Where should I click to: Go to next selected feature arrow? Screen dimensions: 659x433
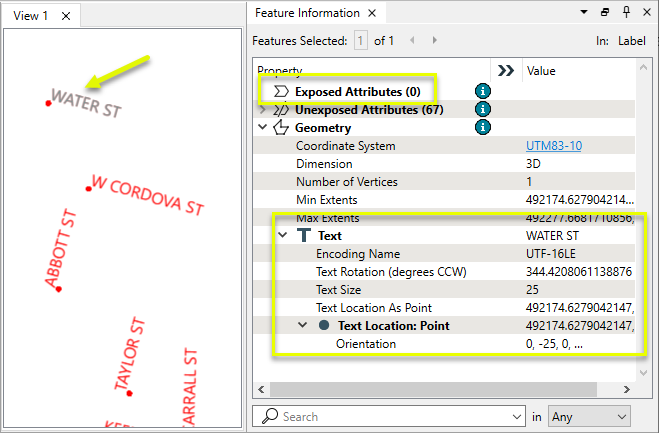tap(435, 41)
